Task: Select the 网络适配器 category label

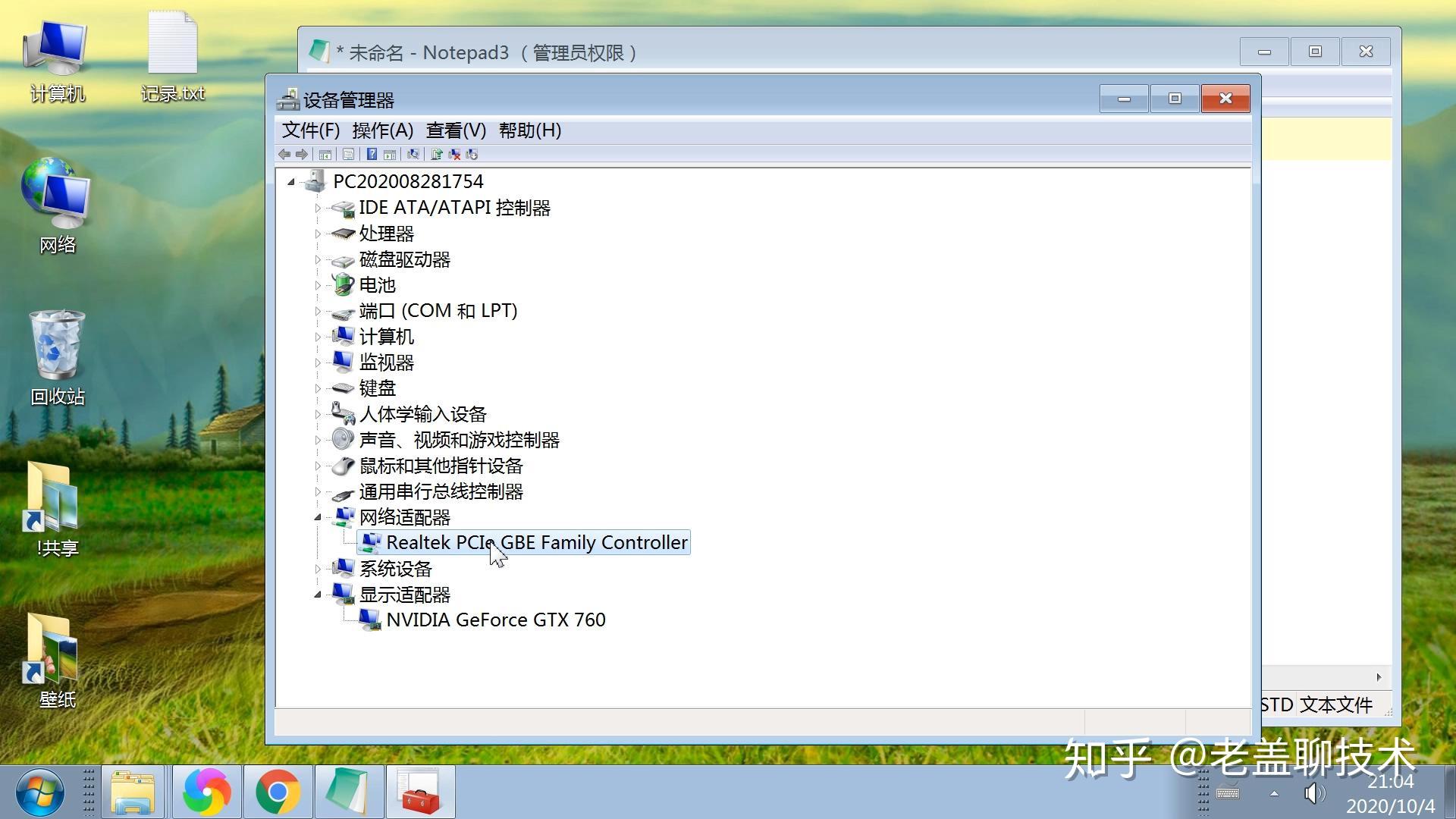Action: 405,517
